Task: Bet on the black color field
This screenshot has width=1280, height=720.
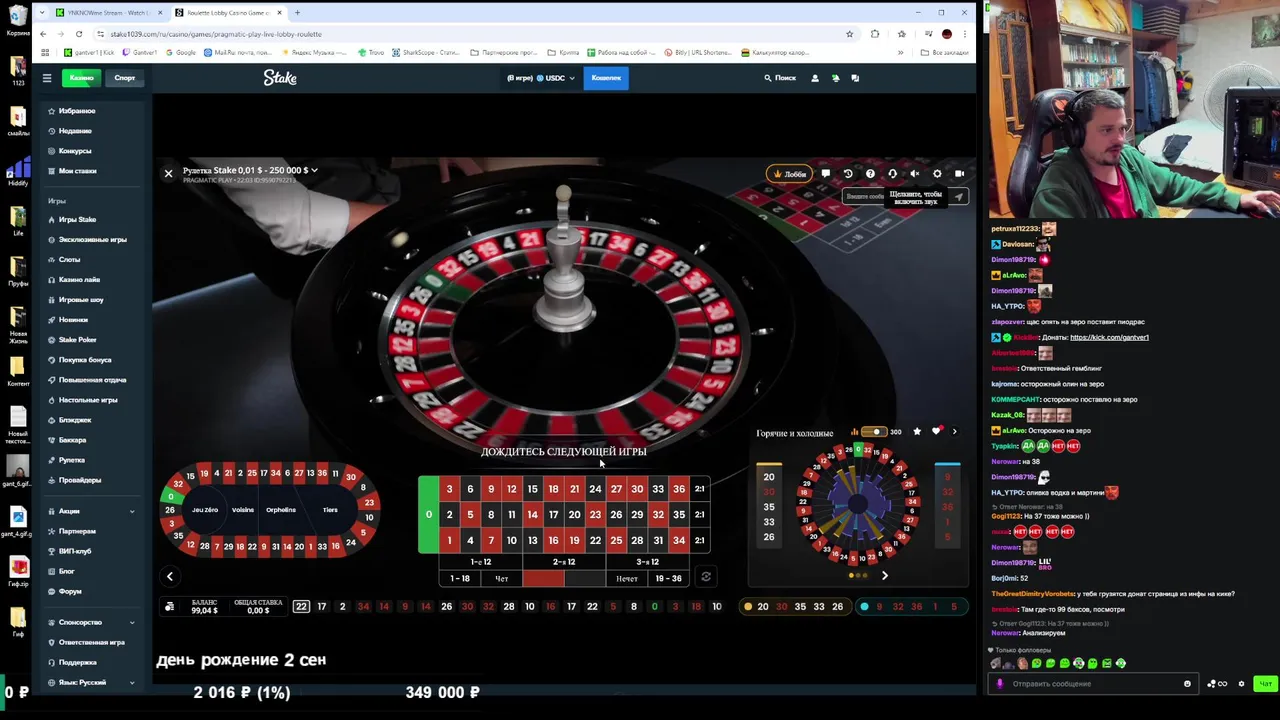Action: pos(584,578)
